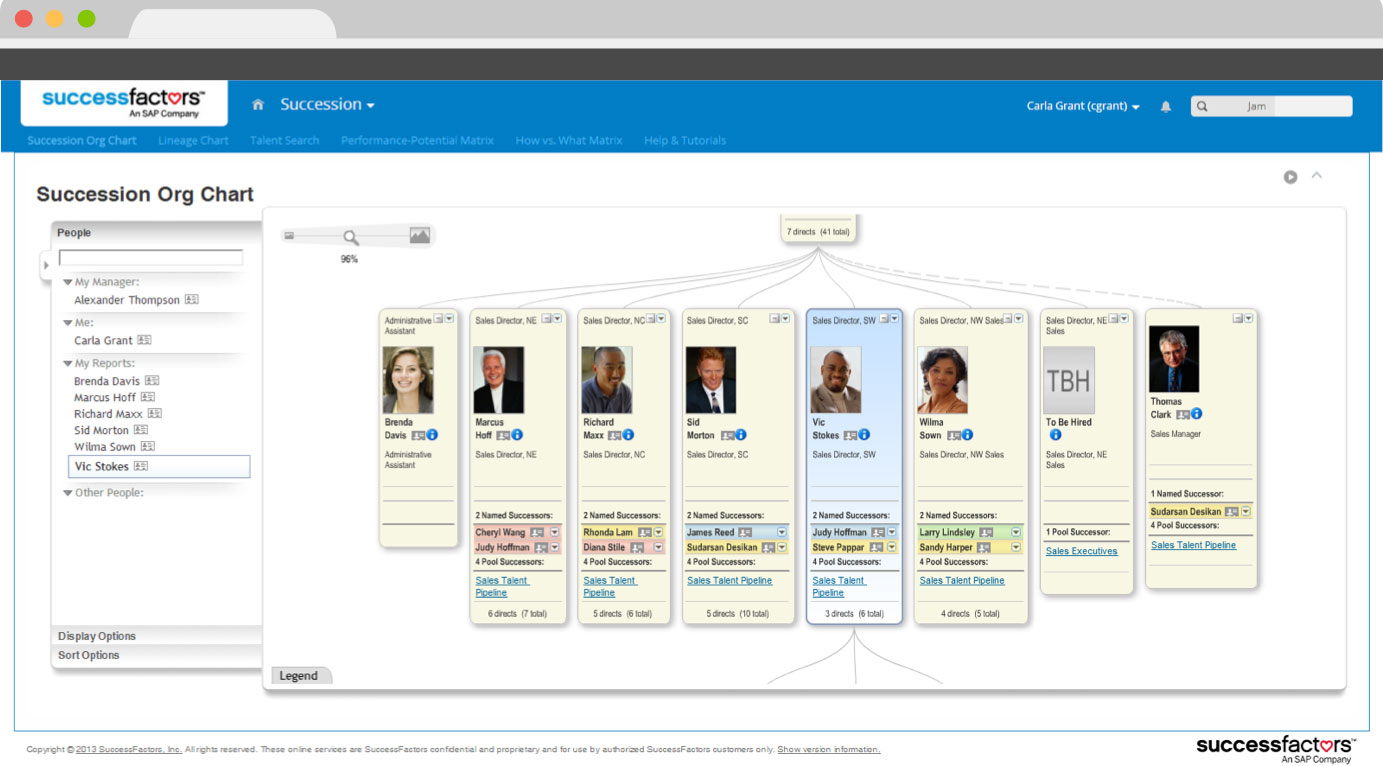Open dropdown for successor Steve Pappar

point(892,548)
